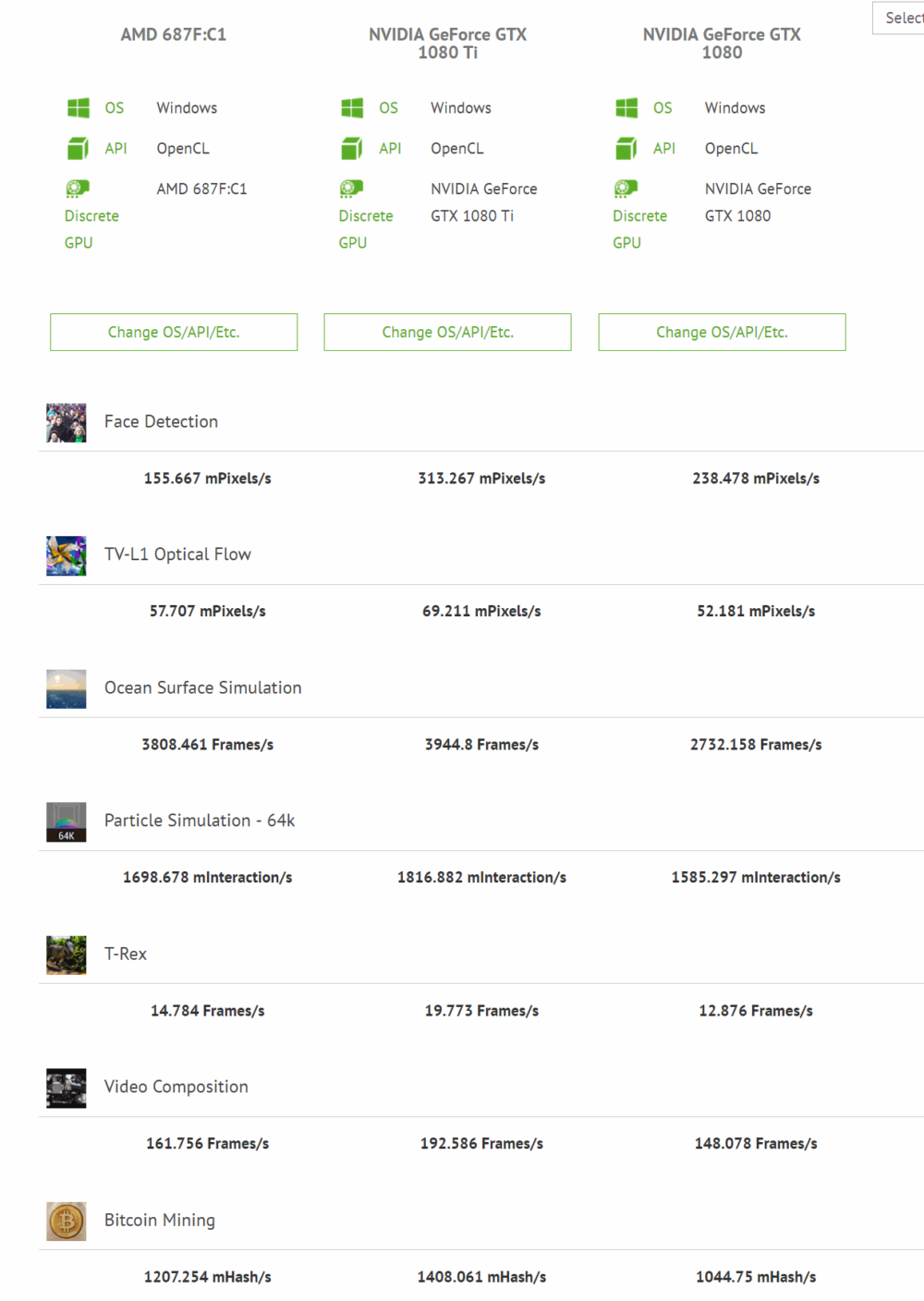Click the NVIDIA GeForce GTX 1080 Ti heading

(x=447, y=43)
